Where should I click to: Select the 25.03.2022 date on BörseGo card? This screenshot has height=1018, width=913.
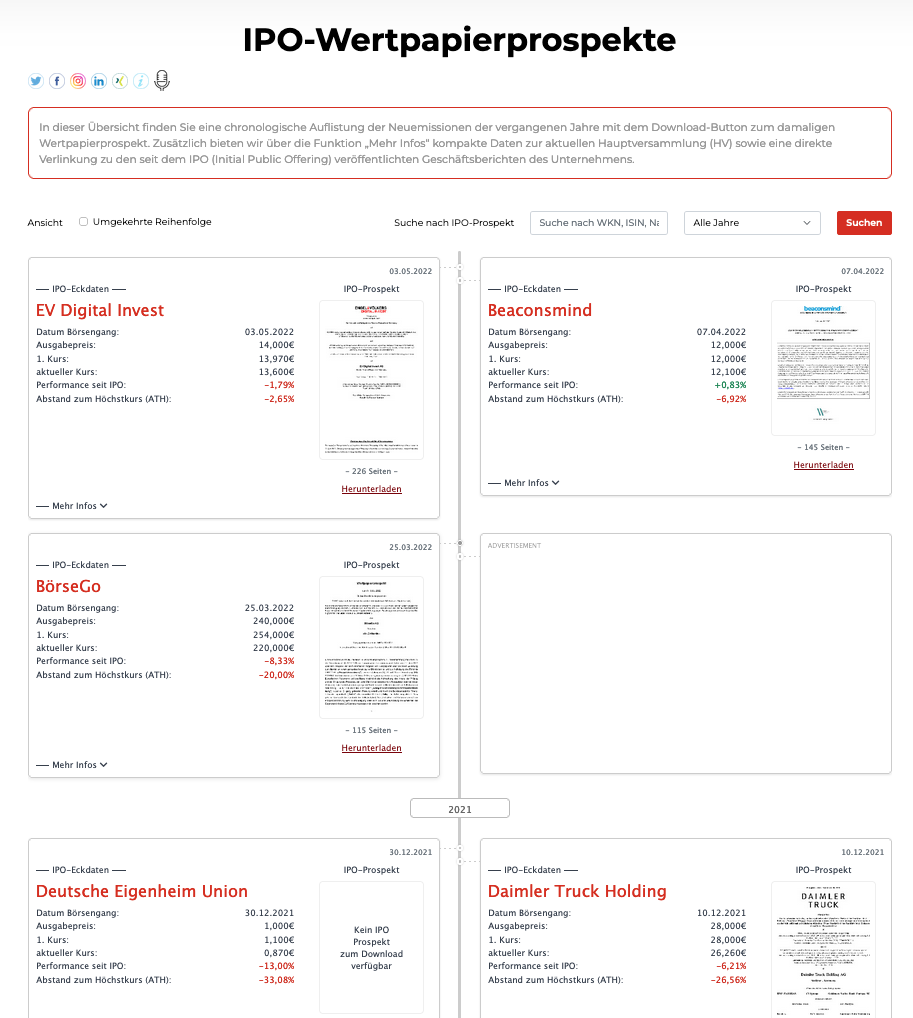tap(410, 547)
